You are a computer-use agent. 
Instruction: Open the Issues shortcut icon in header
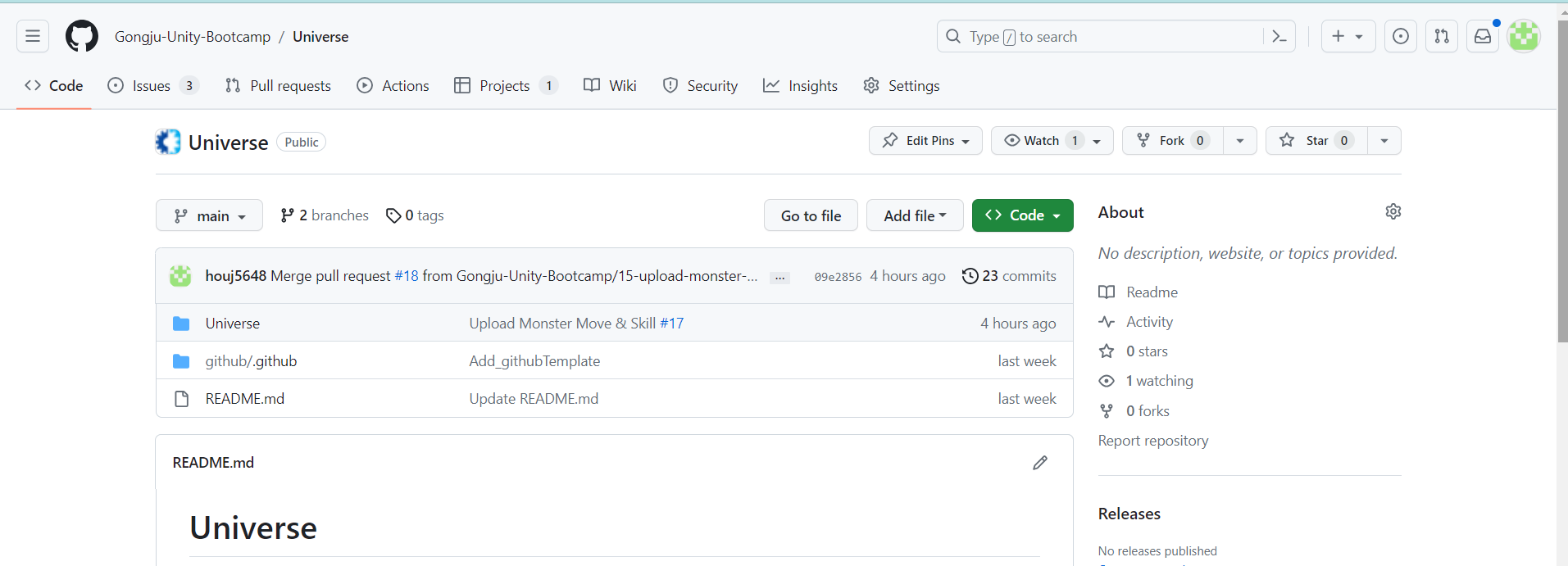[1401, 36]
